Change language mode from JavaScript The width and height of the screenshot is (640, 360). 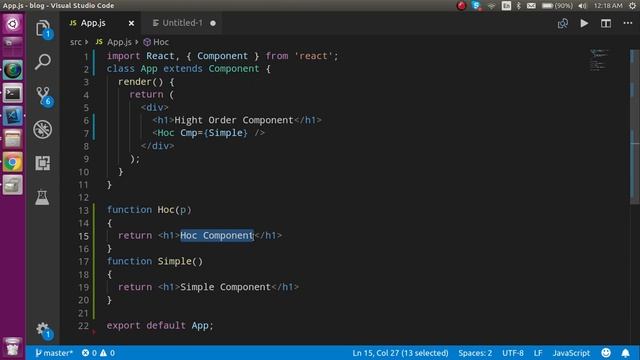click(x=571, y=353)
